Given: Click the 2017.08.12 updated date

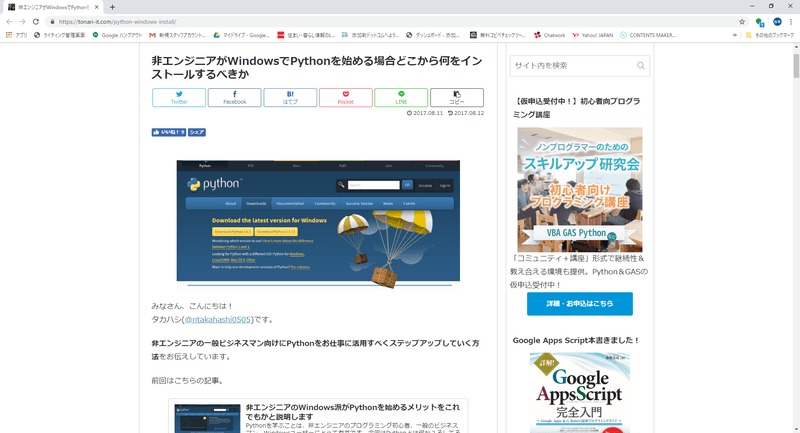Looking at the screenshot, I should point(466,113).
